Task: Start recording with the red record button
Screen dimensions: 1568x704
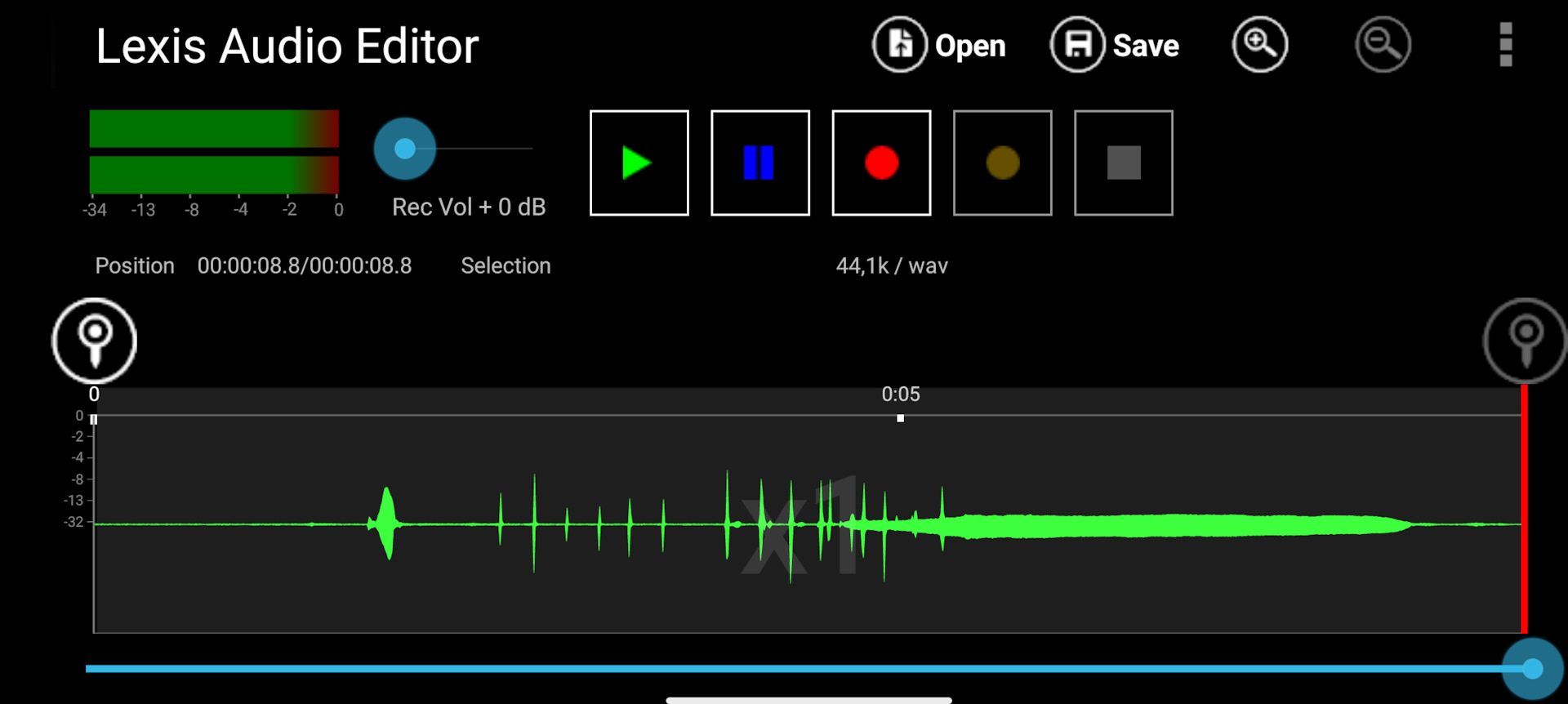Action: tap(881, 163)
